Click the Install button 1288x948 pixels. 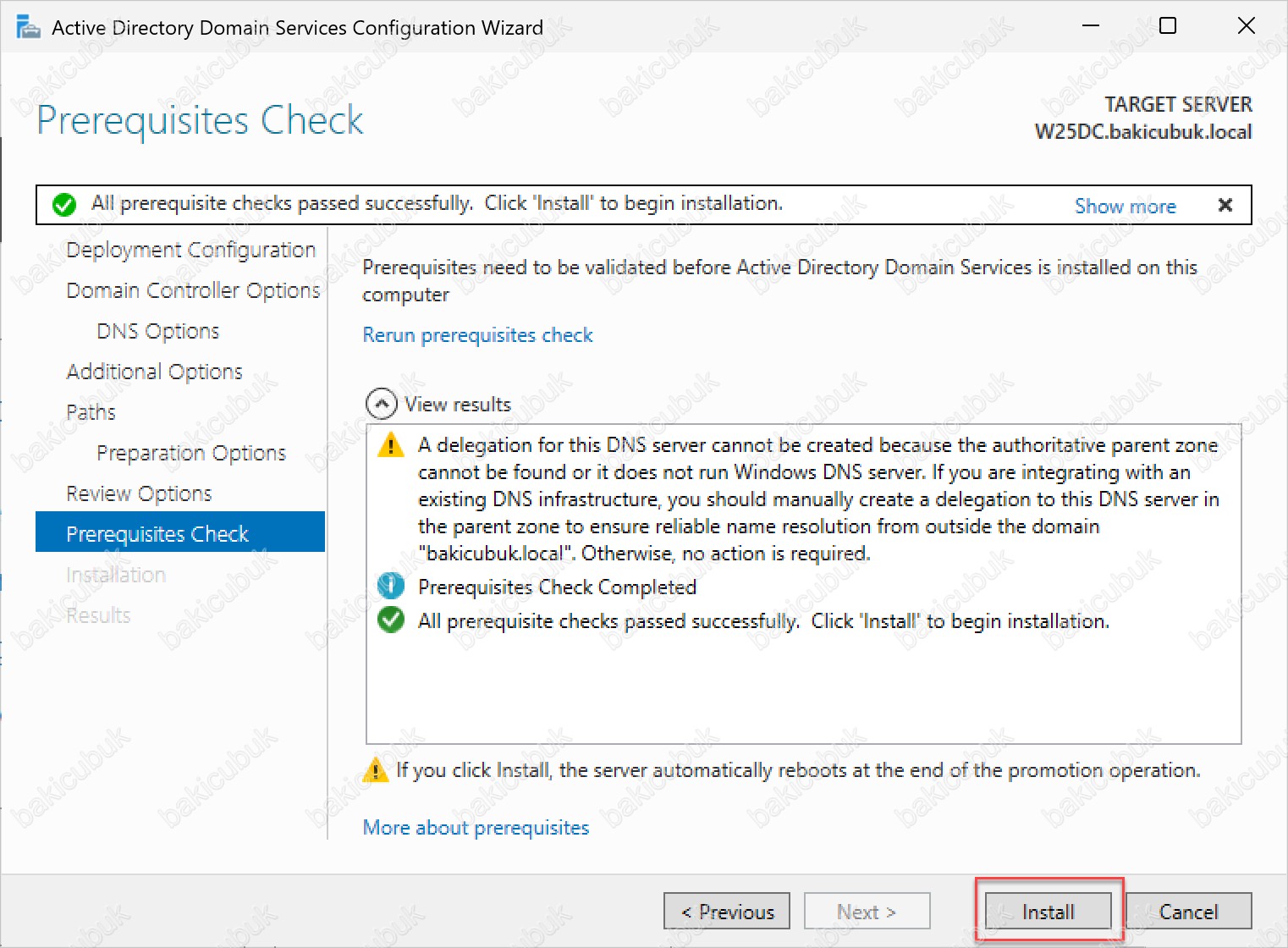click(x=1049, y=912)
